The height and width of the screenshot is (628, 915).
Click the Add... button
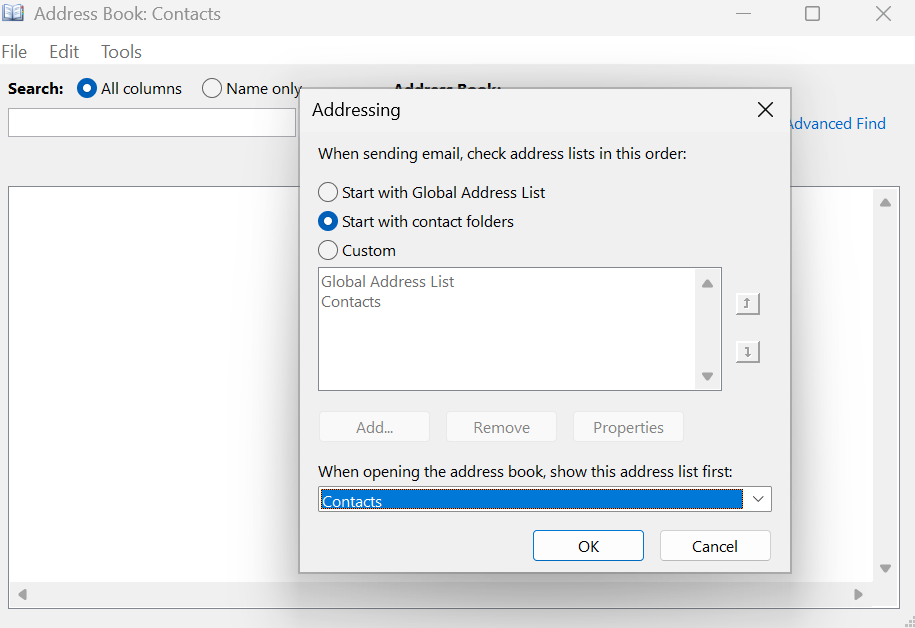[x=374, y=427]
